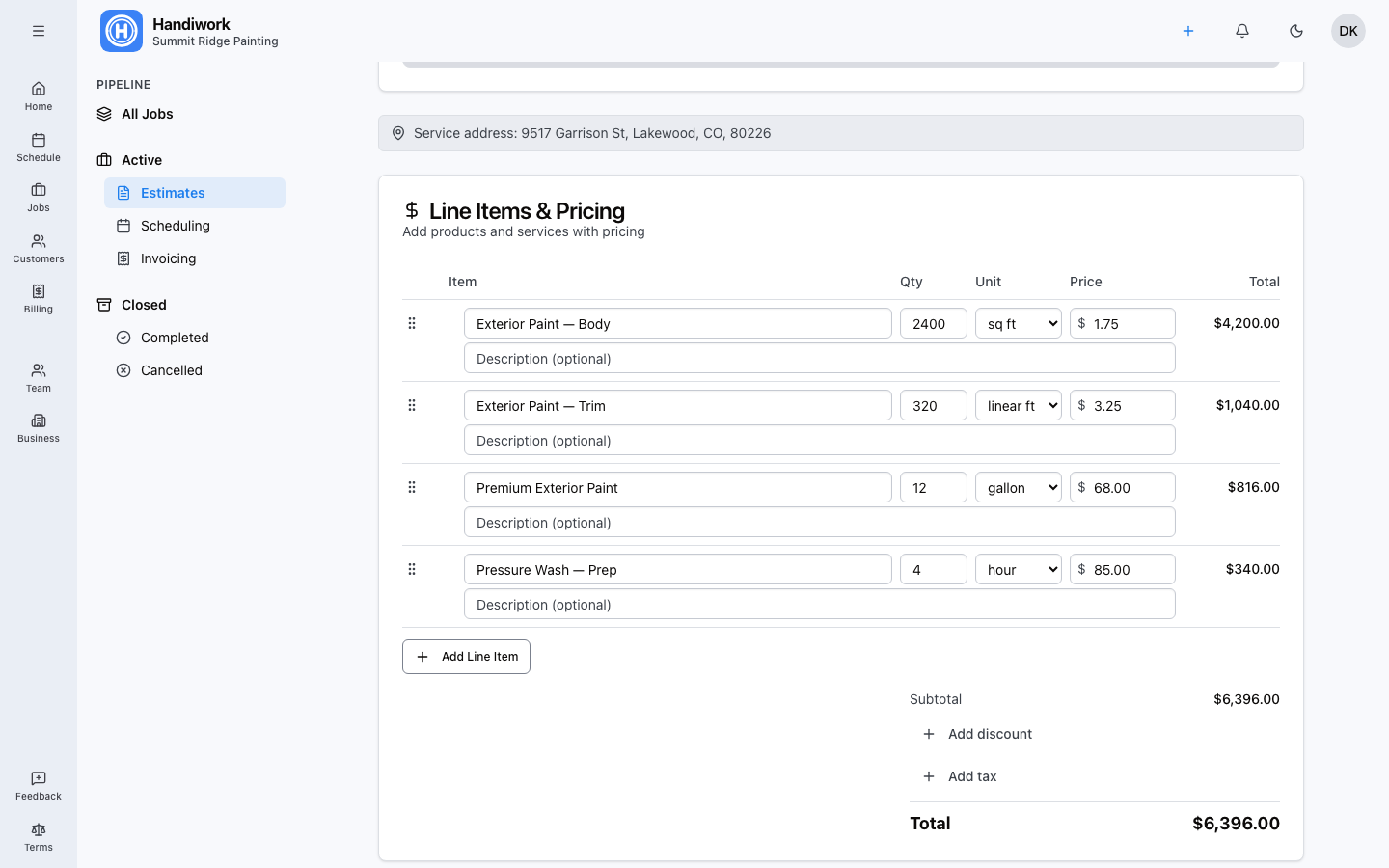Click the $6,396.00 grand total
This screenshot has height=868, width=1389.
pos(1236,823)
